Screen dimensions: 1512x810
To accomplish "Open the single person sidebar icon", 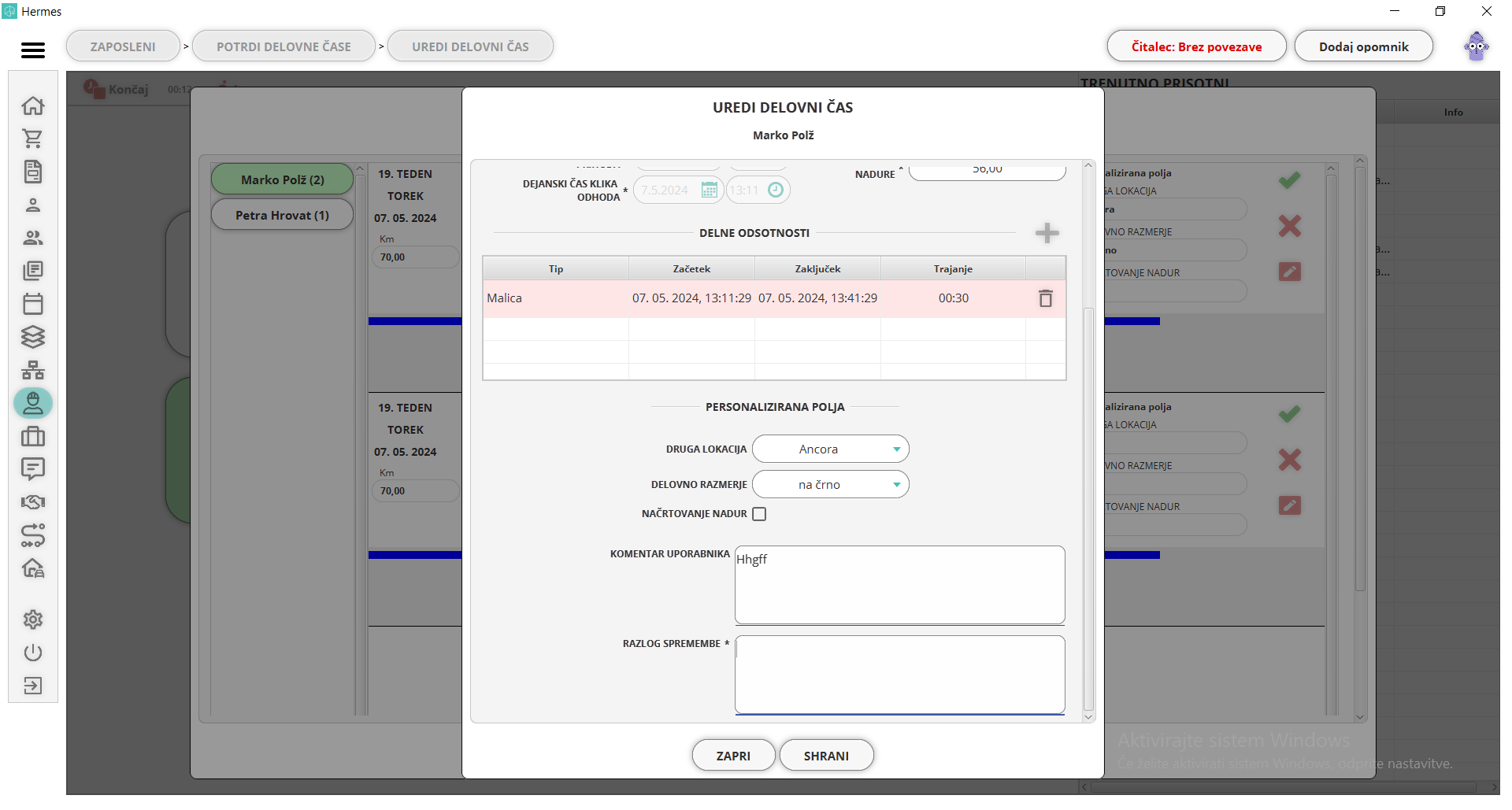I will pos(33,205).
